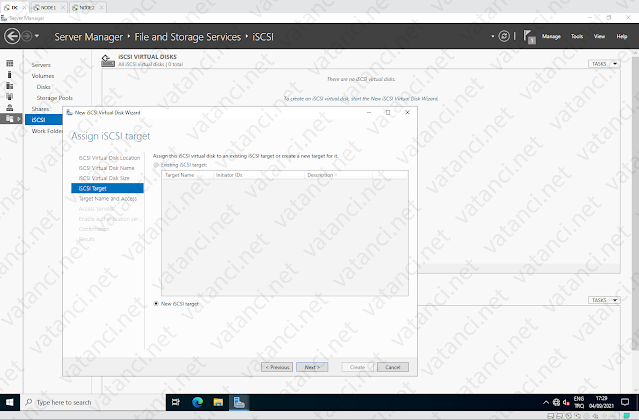Click the volume tray icon
This screenshot has width=639, height=420.
coord(566,402)
